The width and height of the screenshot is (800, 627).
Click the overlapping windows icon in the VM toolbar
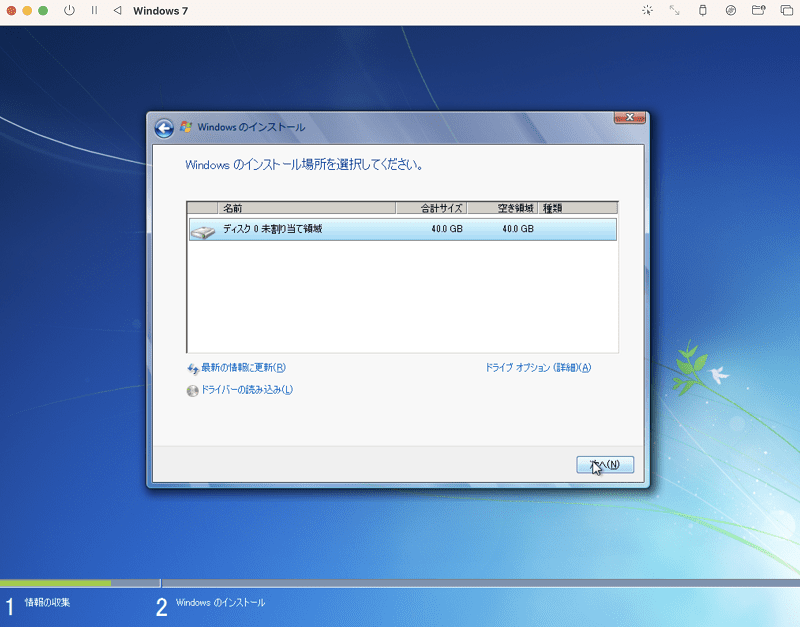click(x=786, y=11)
